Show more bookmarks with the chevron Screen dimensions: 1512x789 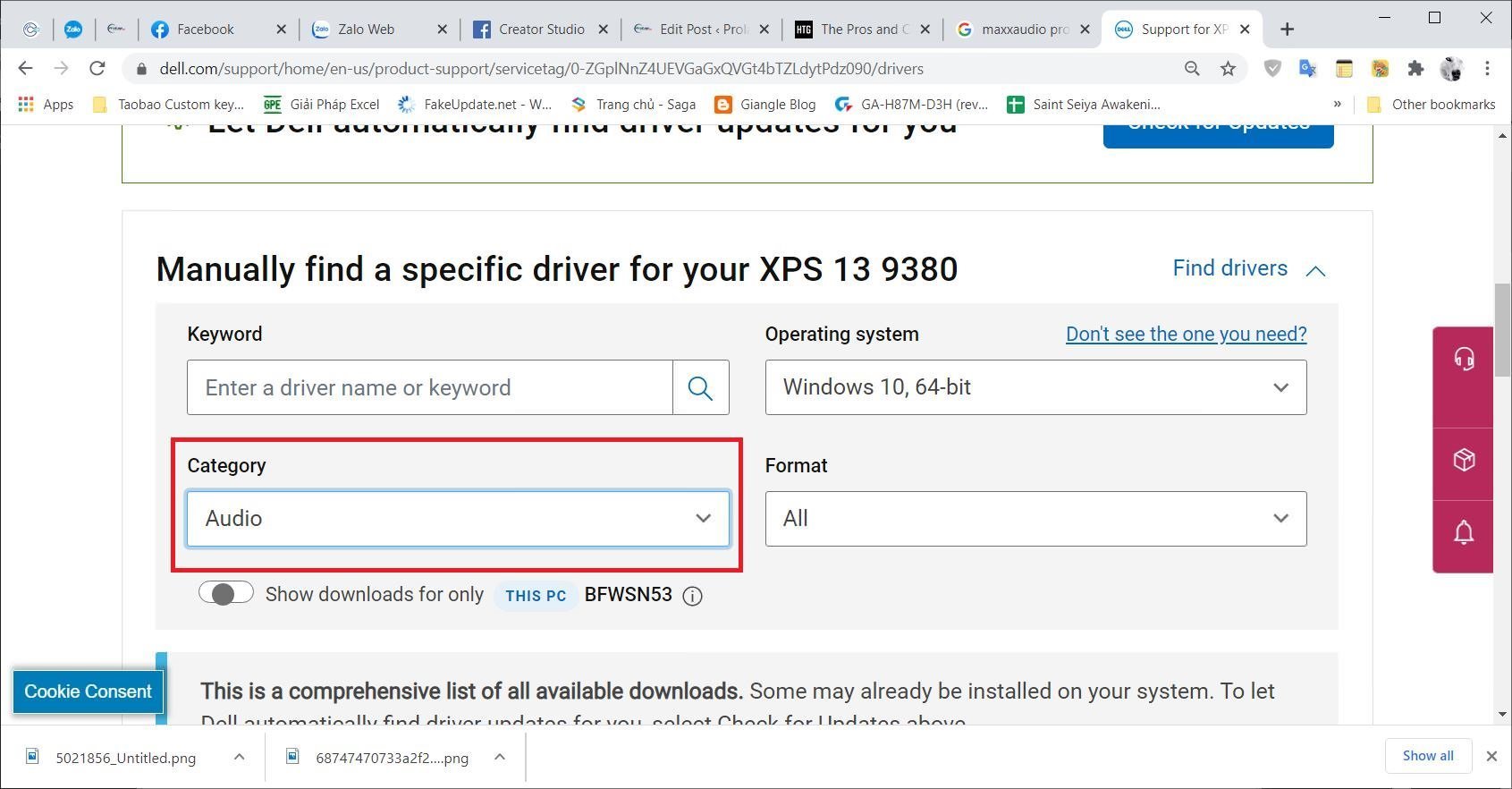[x=1338, y=105]
